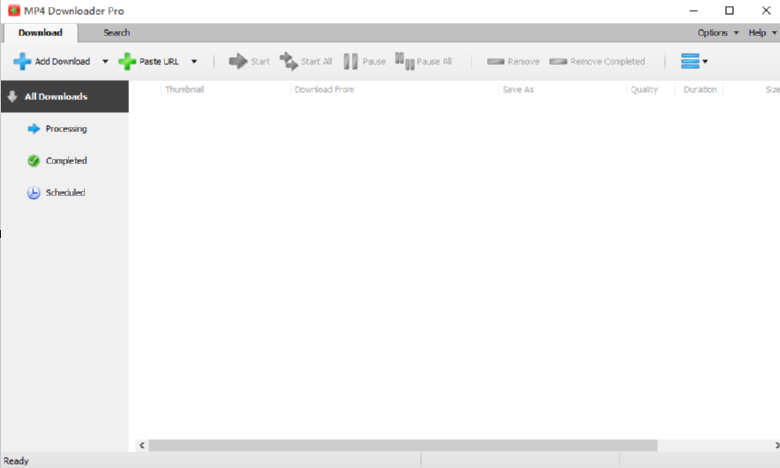Click the Scheduled clock icon
This screenshot has height=468, width=780.
coord(33,193)
